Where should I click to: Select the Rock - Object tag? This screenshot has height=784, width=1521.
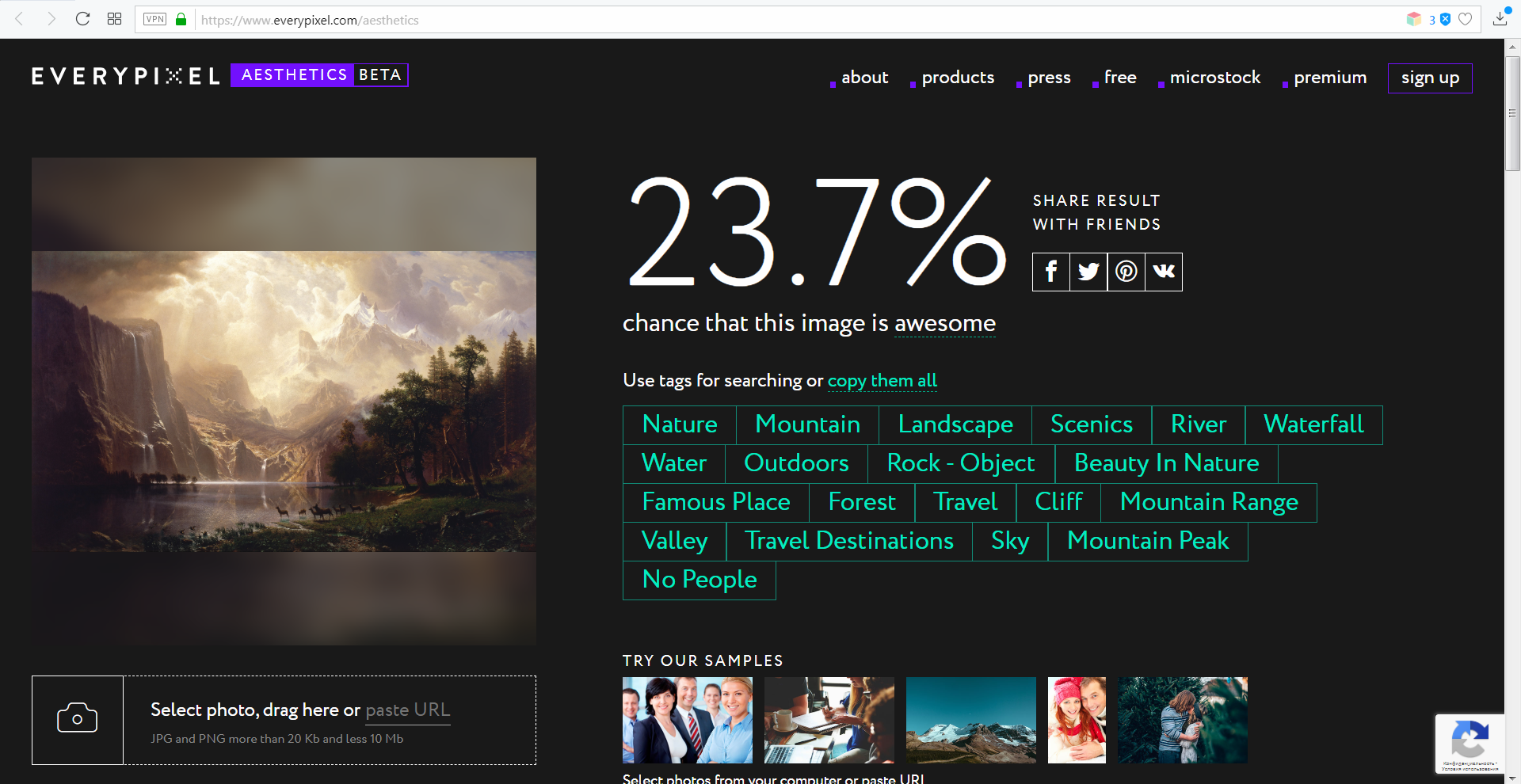tap(961, 464)
